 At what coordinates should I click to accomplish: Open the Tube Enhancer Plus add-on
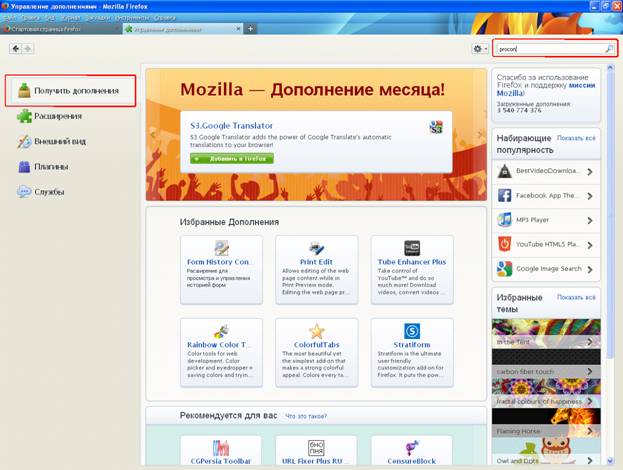pos(412,270)
